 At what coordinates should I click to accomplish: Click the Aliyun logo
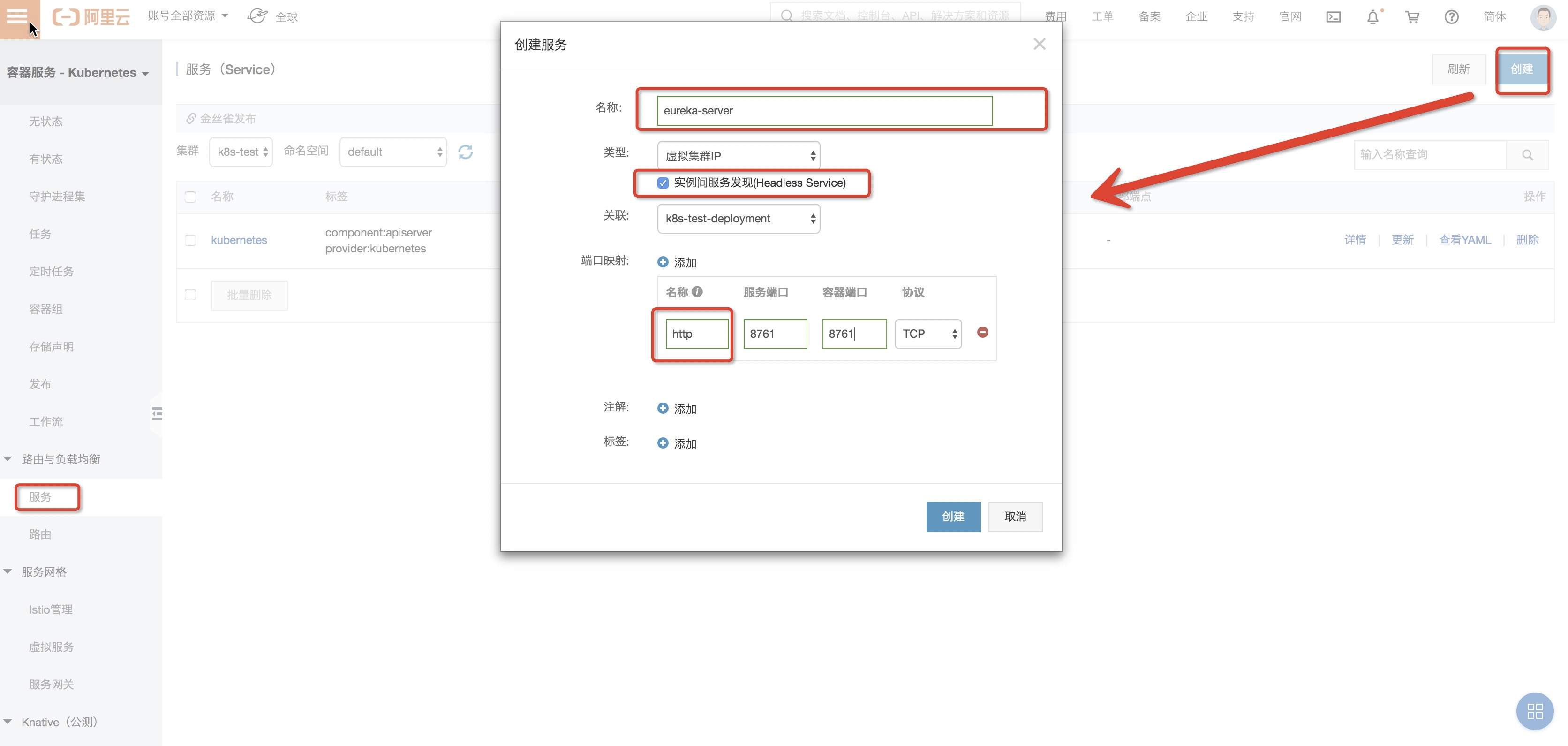click(91, 17)
